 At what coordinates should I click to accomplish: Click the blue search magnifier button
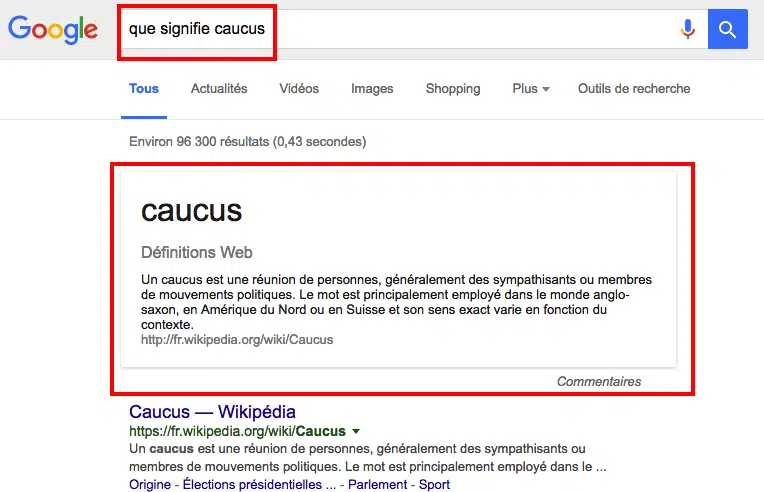tap(728, 30)
